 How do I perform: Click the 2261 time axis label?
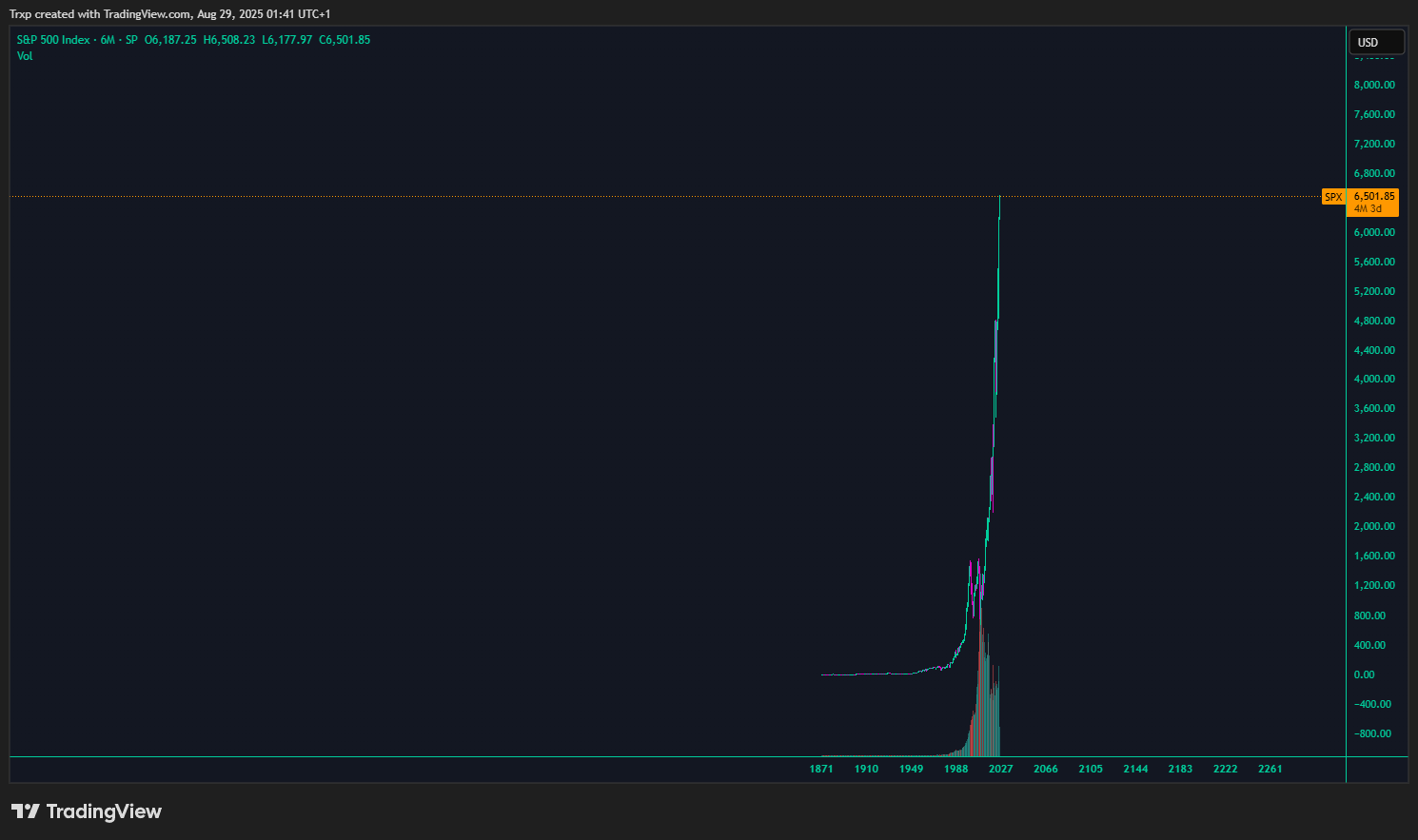click(x=1270, y=769)
